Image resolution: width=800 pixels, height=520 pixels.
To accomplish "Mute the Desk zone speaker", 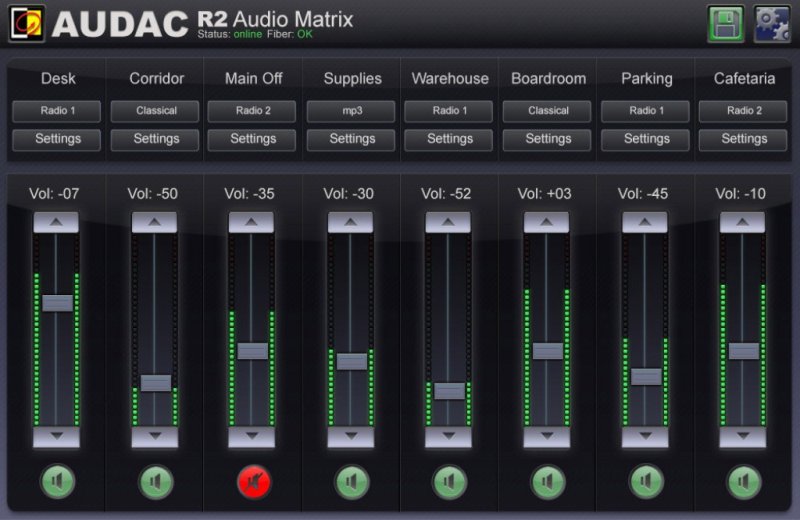I will click(x=57, y=482).
